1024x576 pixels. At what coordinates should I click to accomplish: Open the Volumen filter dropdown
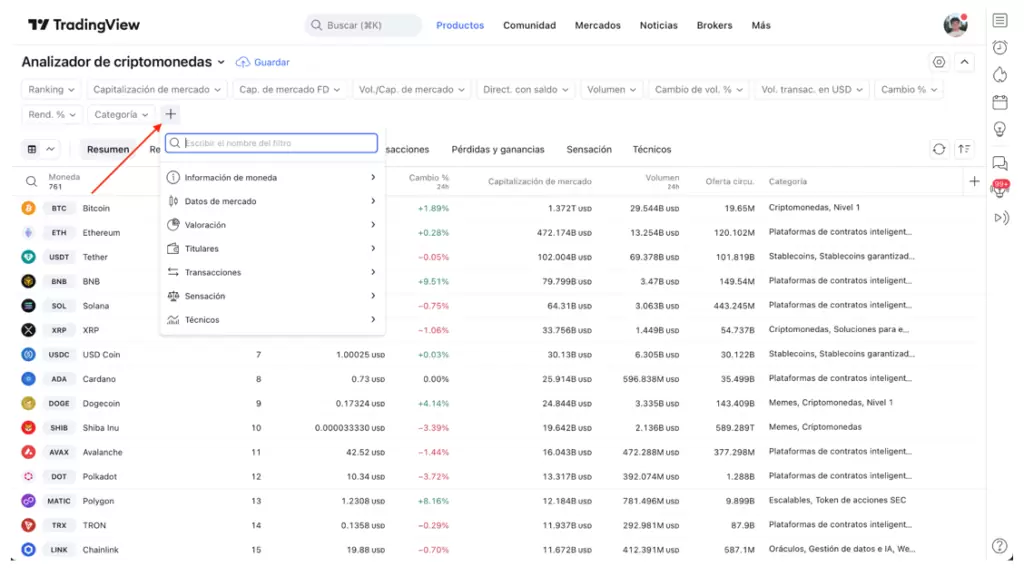[611, 89]
